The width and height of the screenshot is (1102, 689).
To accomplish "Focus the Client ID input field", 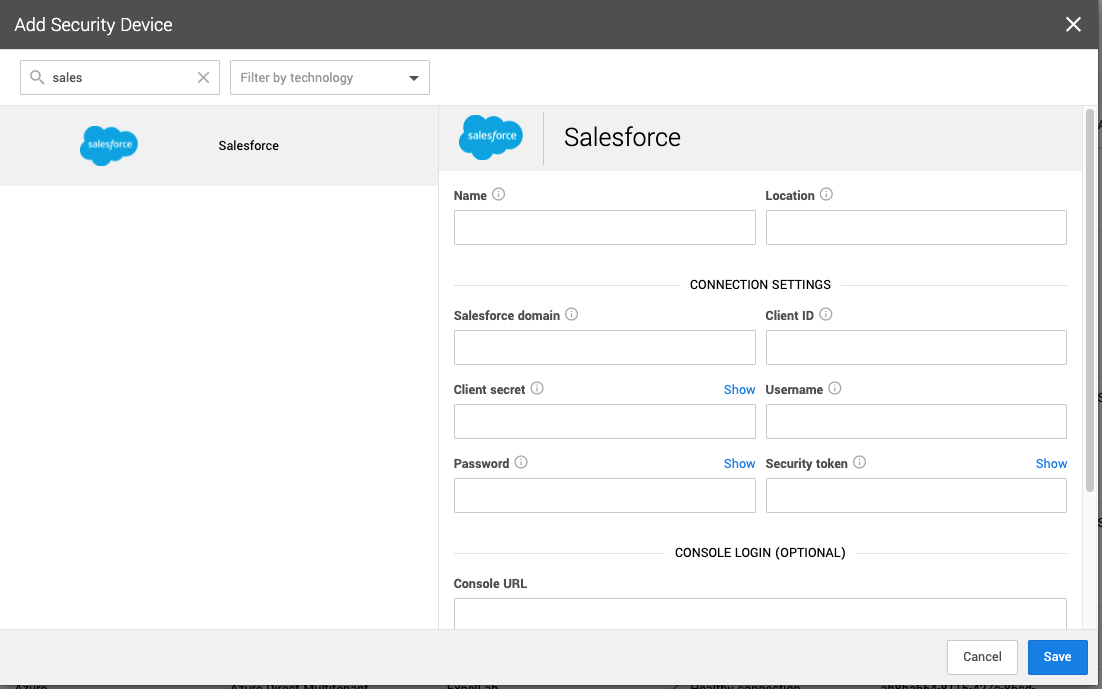I will click(916, 347).
